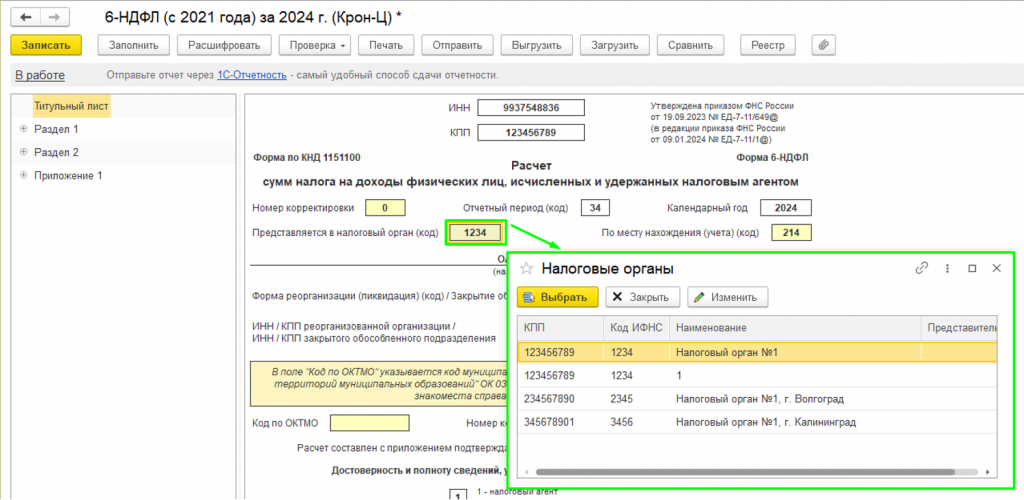Click the horizontal scrollbar left arrow
The height and width of the screenshot is (500, 1024).
coord(526,472)
